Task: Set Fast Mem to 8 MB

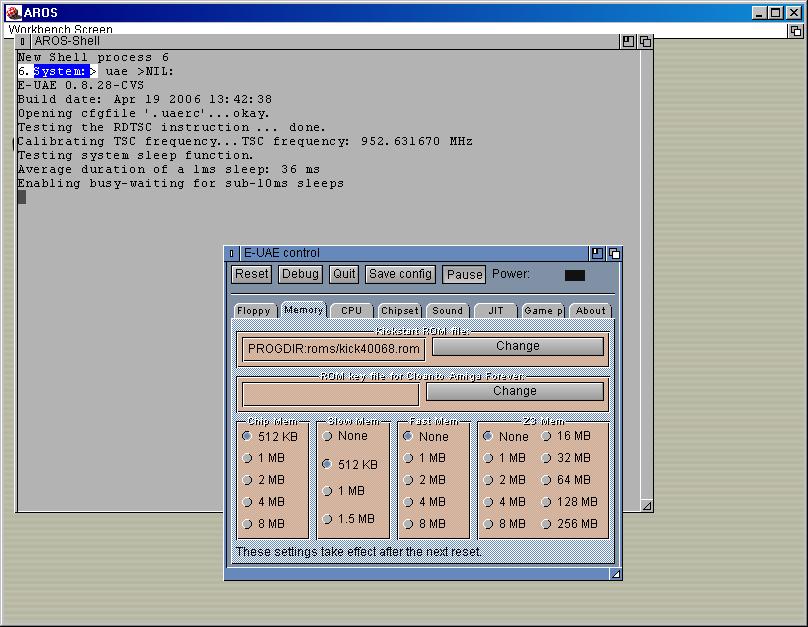Action: point(425,524)
